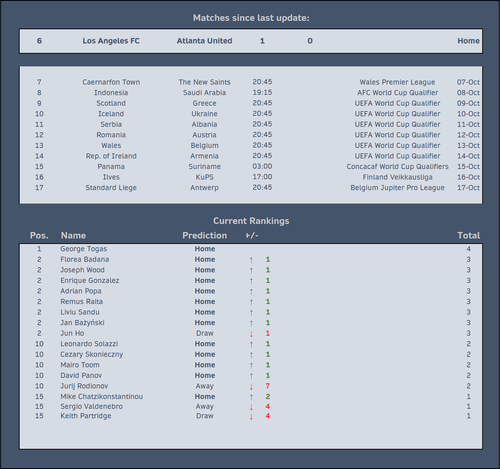500x469 pixels.
Task: Select the 17-Oct fixture date
Action: 468,188
